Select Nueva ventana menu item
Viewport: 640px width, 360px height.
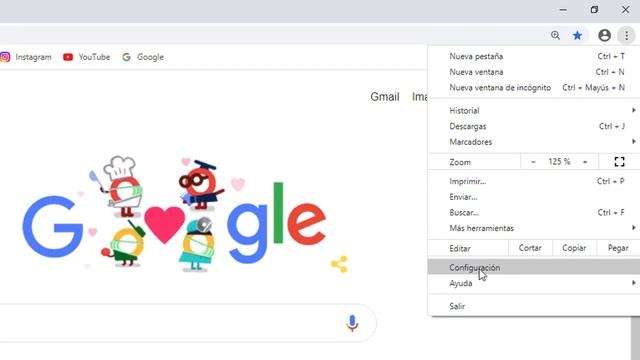pos(534,72)
